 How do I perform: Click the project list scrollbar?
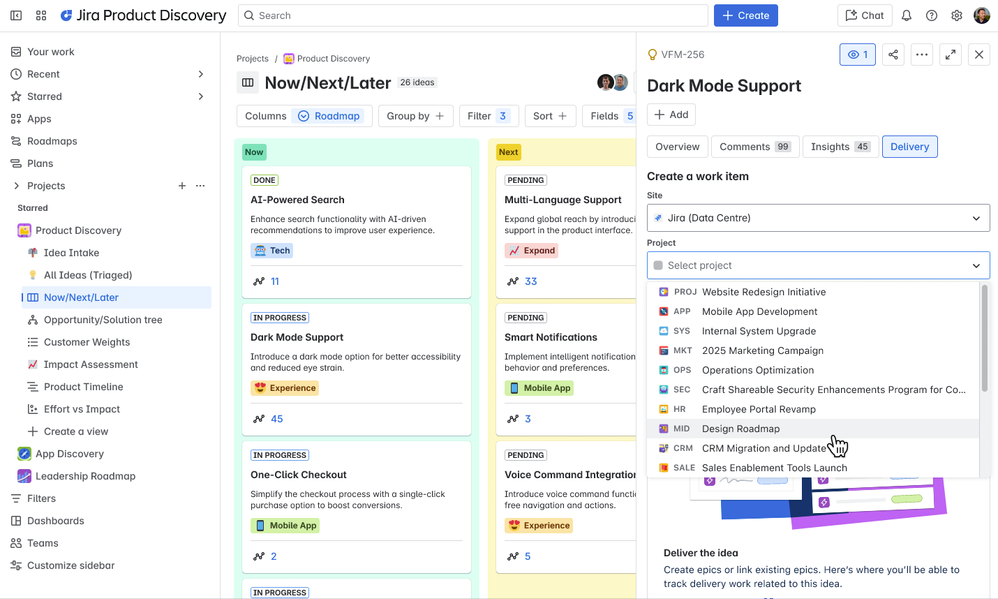point(985,339)
